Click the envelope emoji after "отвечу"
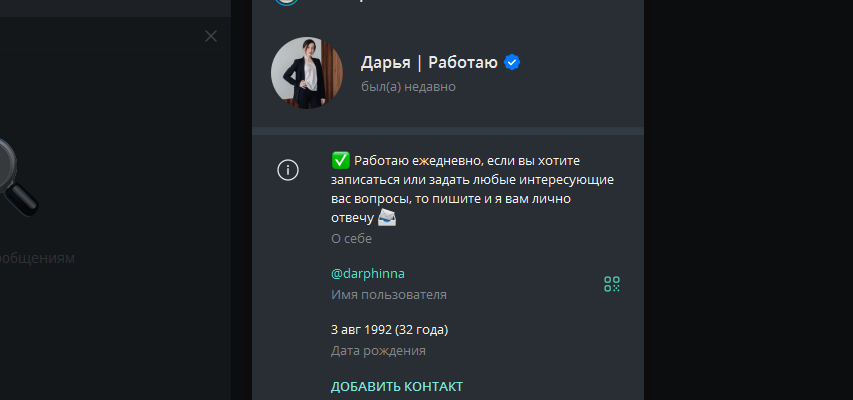Image resolution: width=853 pixels, height=400 pixels. pyautogui.click(x=386, y=217)
